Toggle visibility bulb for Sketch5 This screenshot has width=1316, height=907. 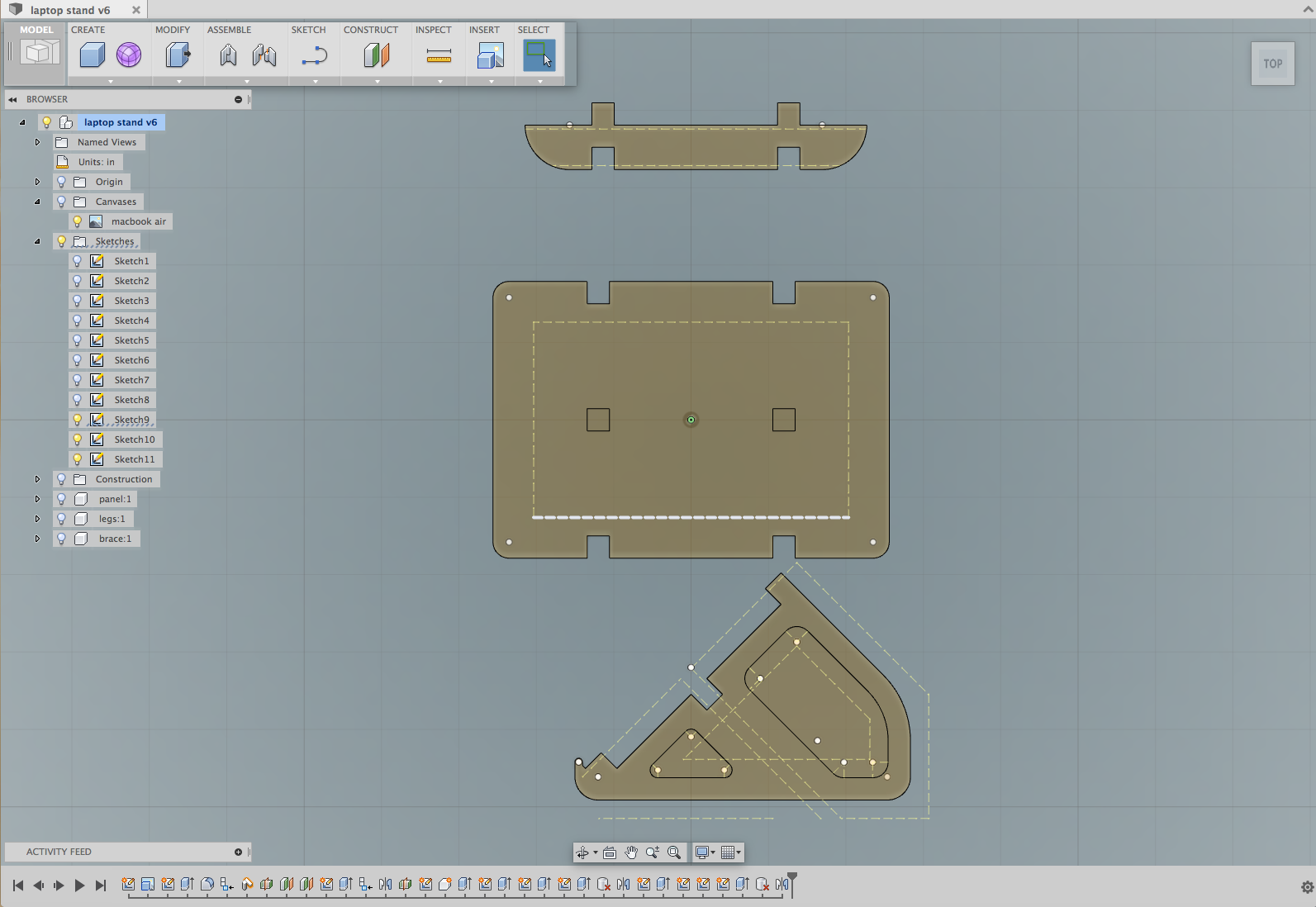77,340
